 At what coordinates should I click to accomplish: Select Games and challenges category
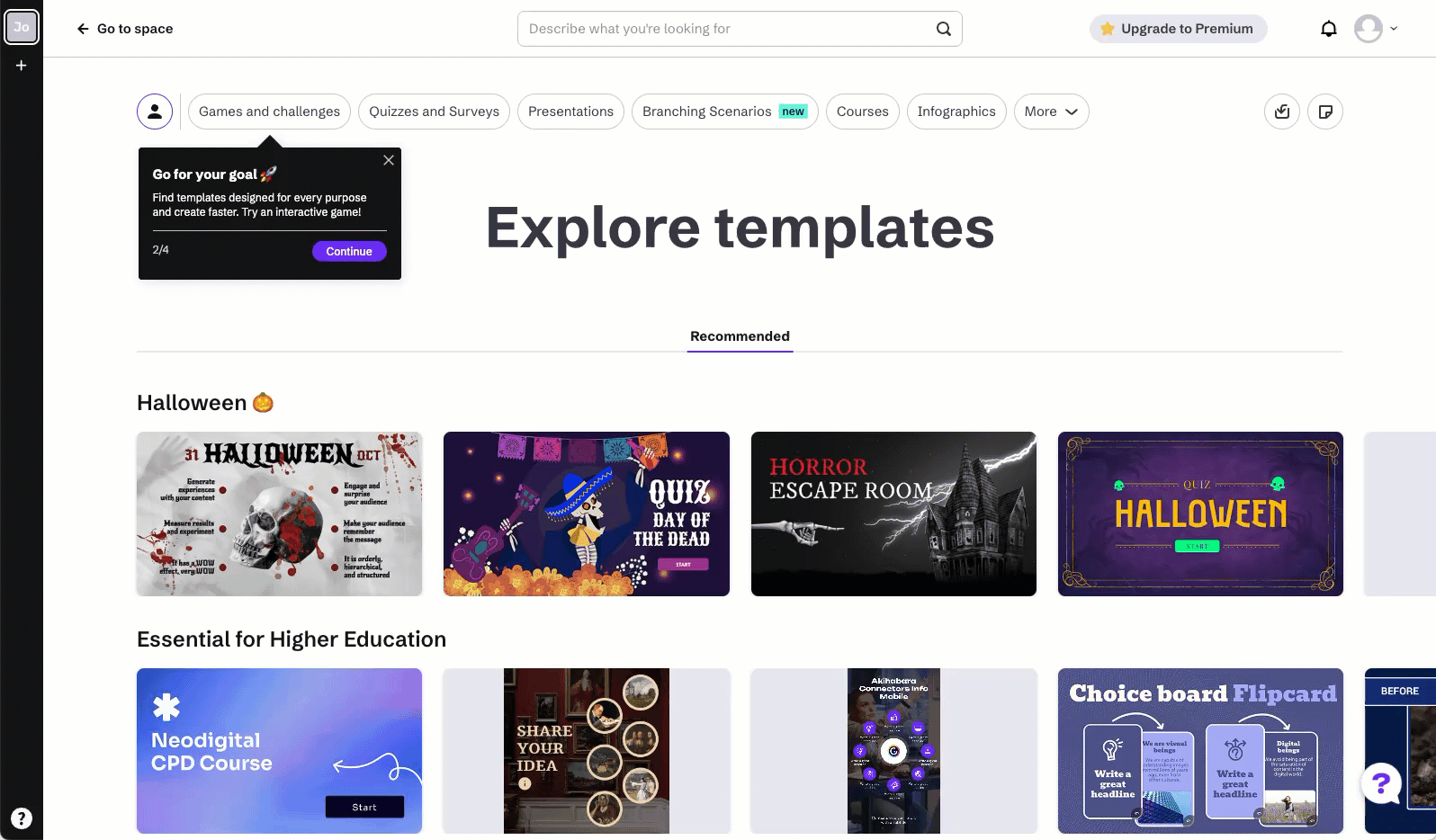269,112
